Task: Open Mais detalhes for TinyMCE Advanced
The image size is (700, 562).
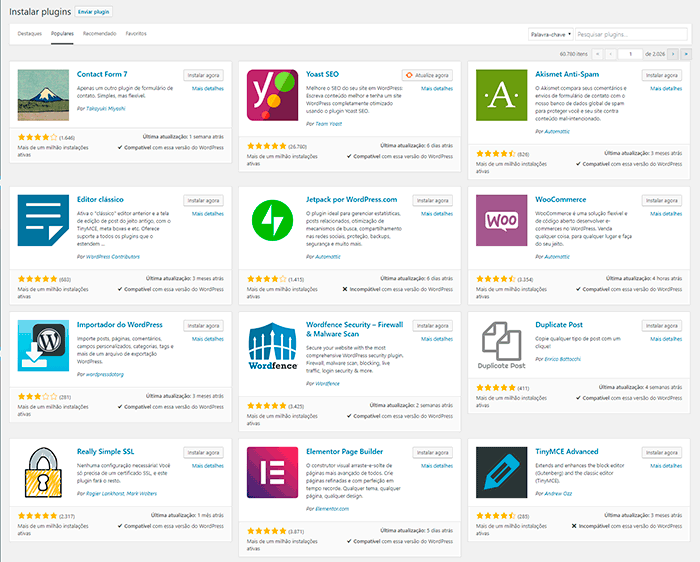Action: tap(666, 466)
